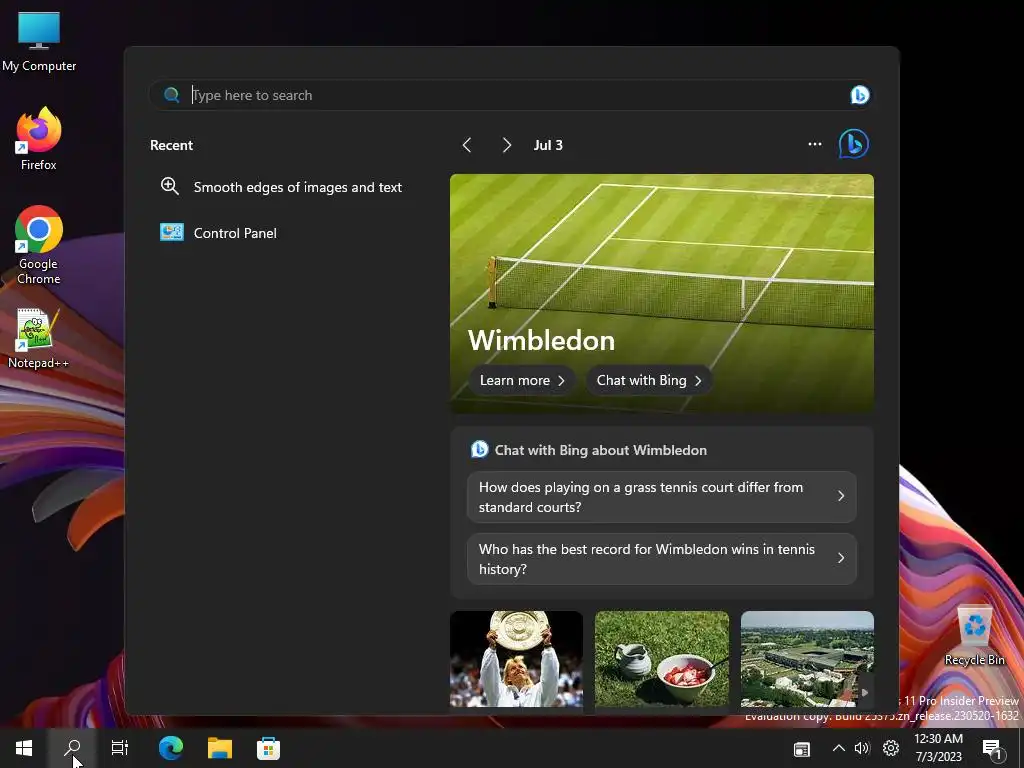Click the taskbar Search magnifier button
1024x768 pixels.
click(72, 748)
